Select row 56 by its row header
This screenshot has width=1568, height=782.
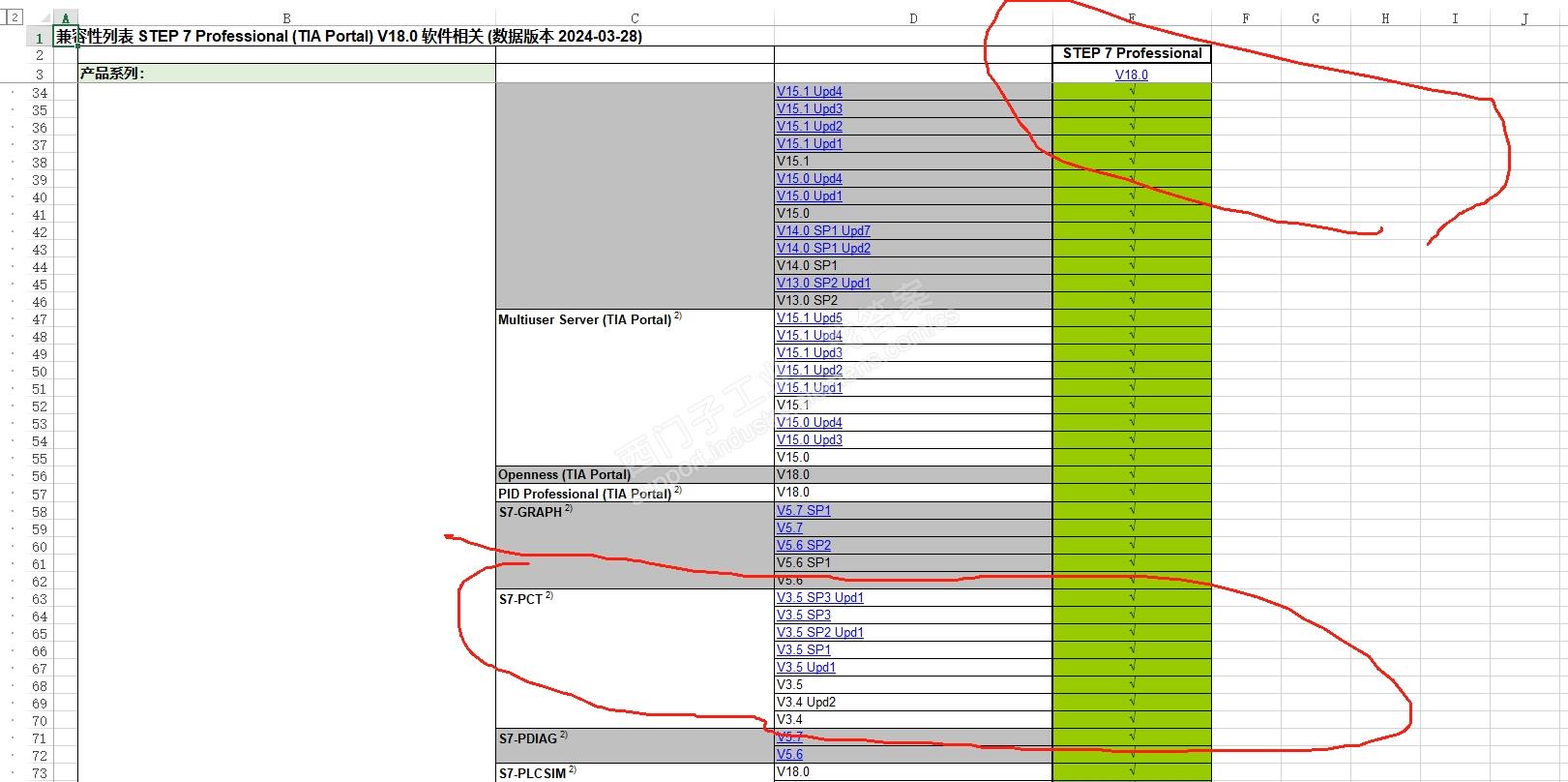coord(40,476)
